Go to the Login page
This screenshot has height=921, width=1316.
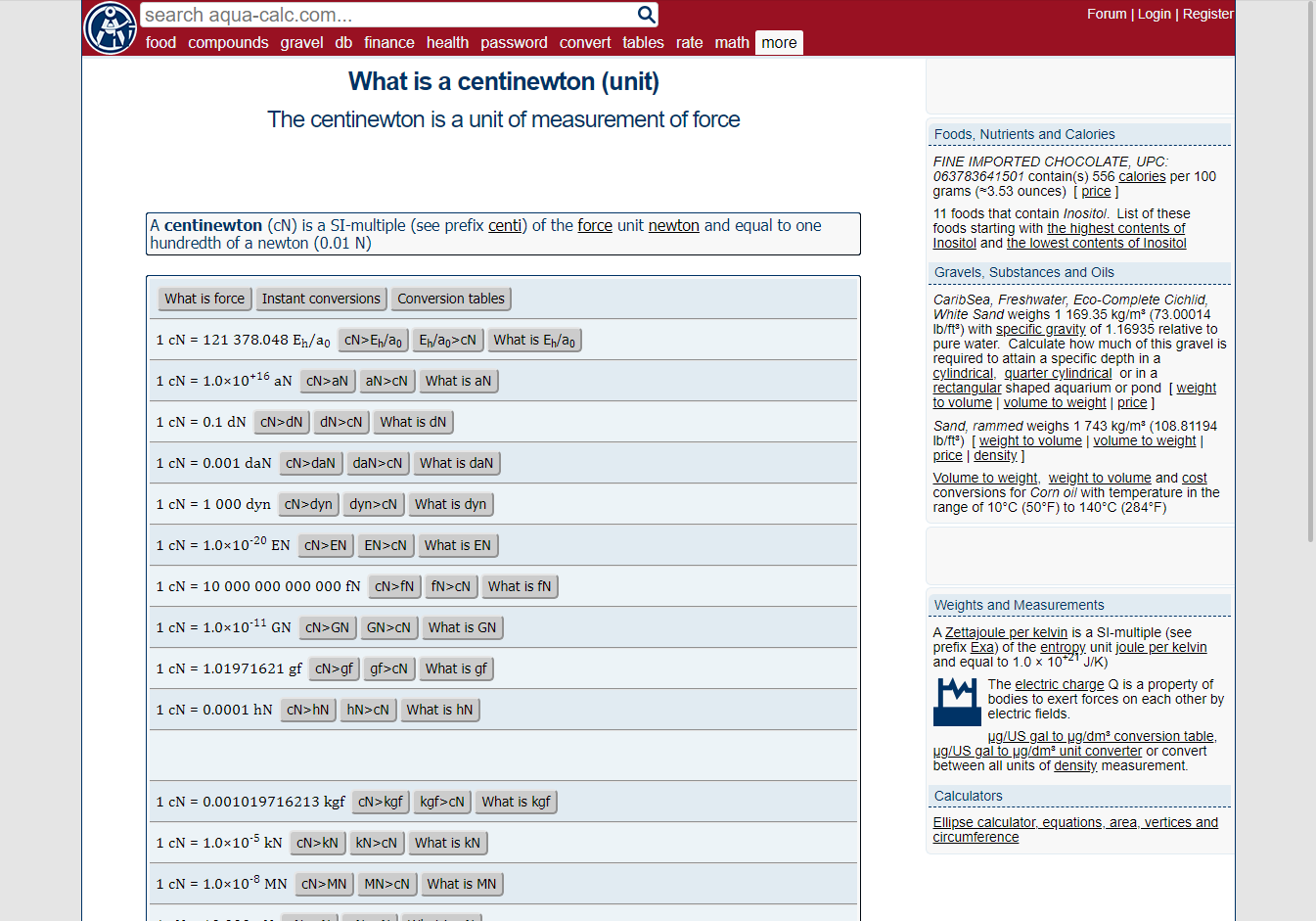point(1155,14)
